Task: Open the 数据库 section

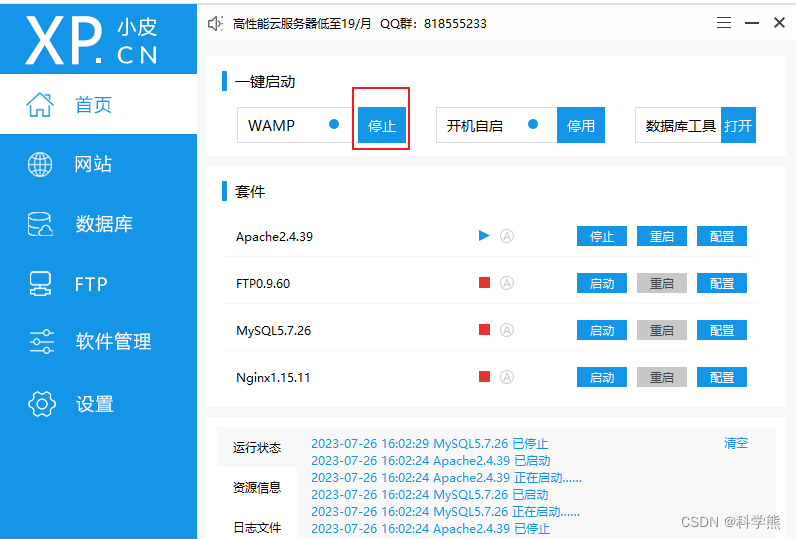Action: (x=98, y=224)
